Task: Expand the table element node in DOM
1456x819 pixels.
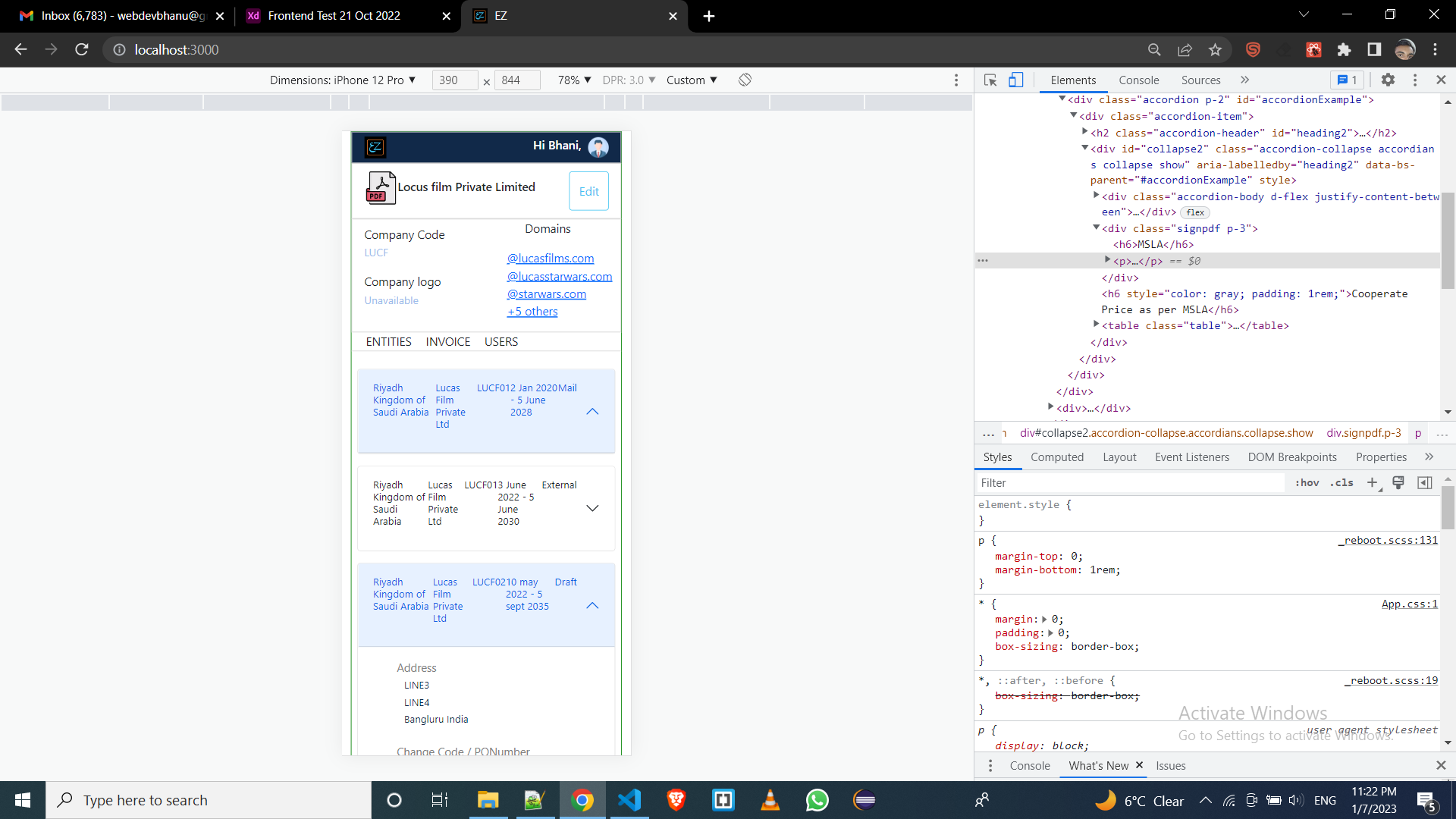Action: [x=1097, y=325]
